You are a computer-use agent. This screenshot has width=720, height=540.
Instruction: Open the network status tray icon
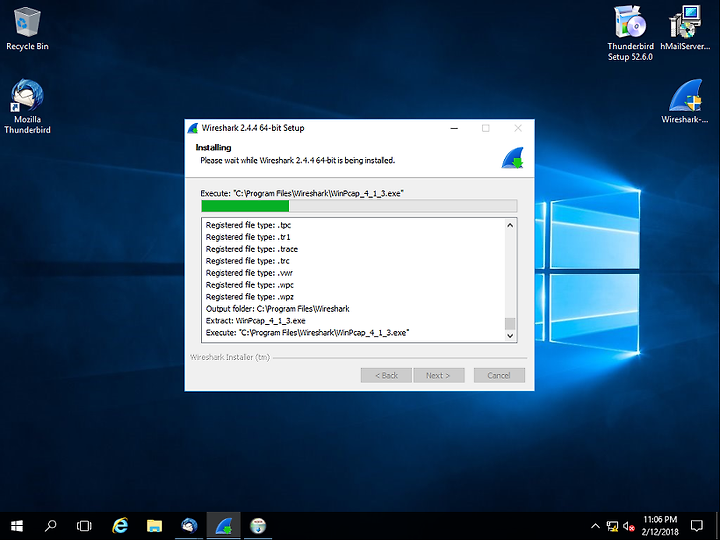click(x=612, y=526)
